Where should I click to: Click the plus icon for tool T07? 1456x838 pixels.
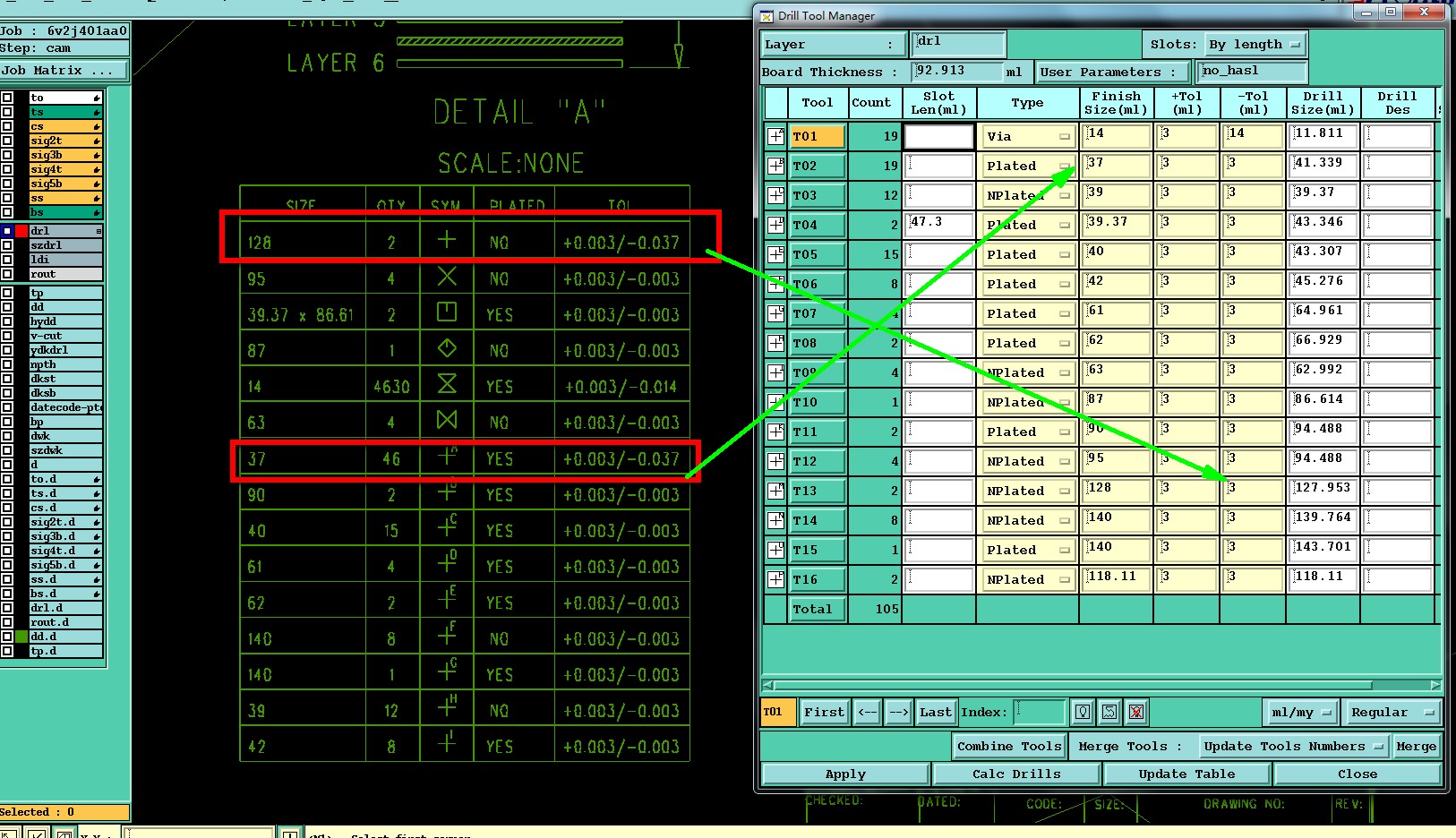coord(775,313)
